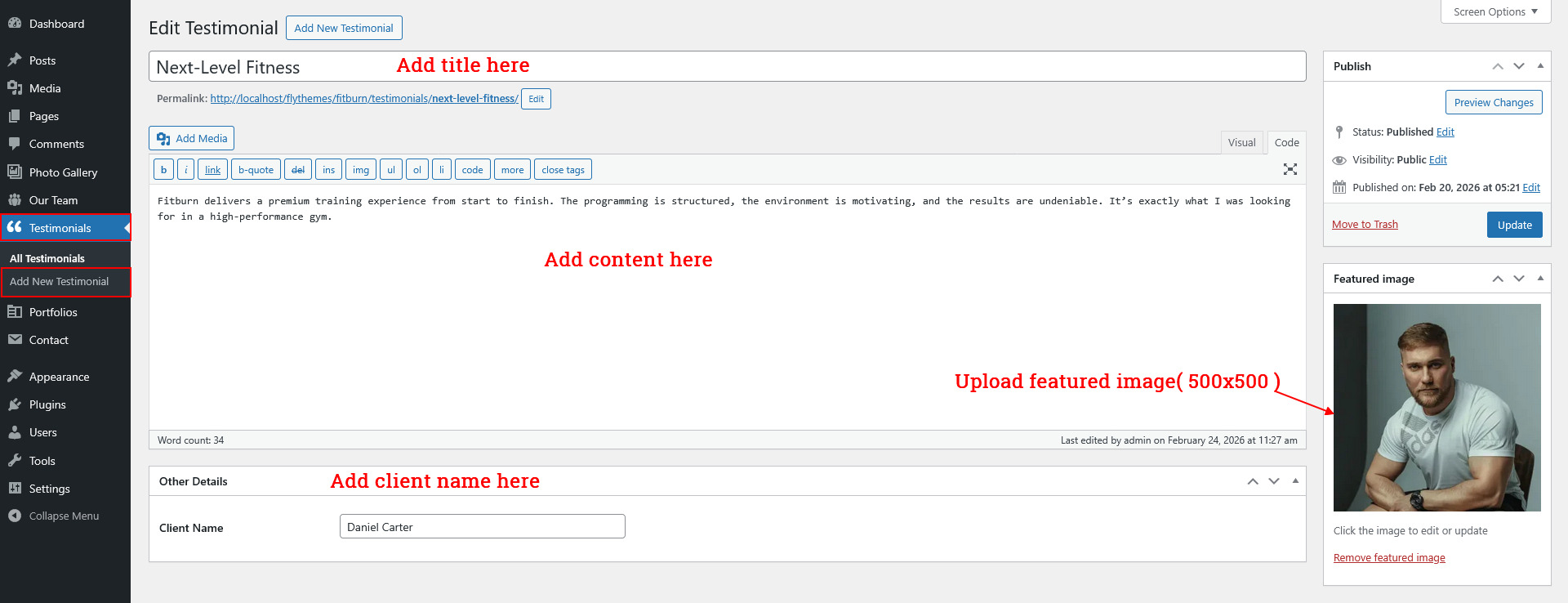Click the Client Name input field
The width and height of the screenshot is (1568, 603).
(482, 527)
